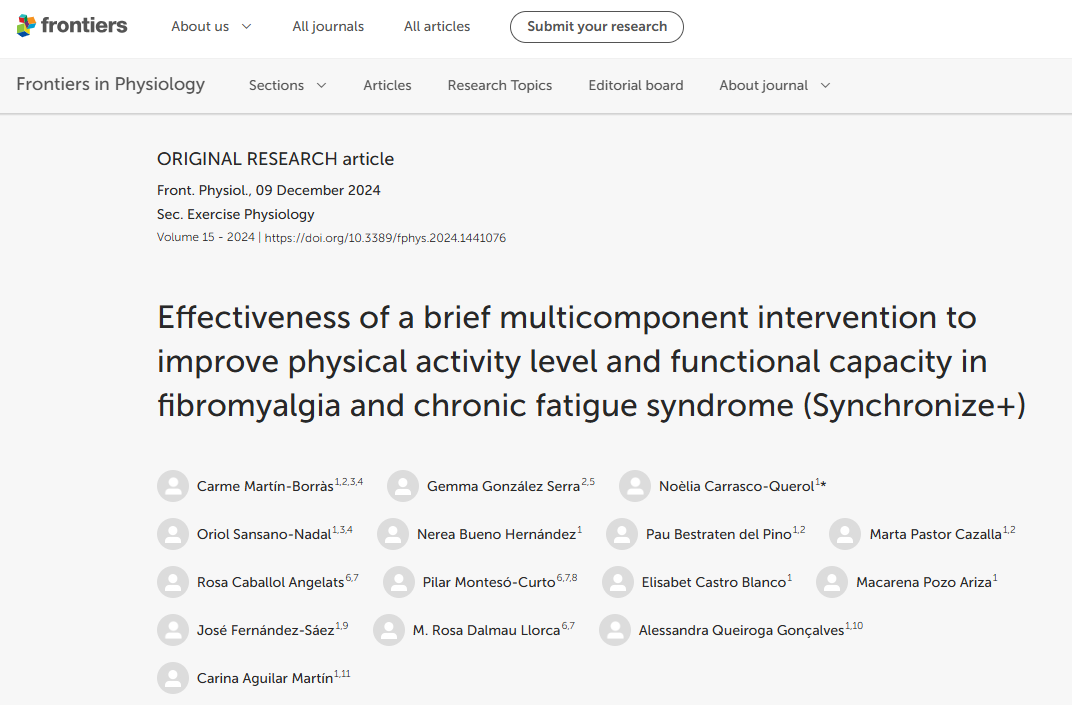This screenshot has height=705, width=1072.
Task: Open Research Topics page
Action: coord(500,85)
